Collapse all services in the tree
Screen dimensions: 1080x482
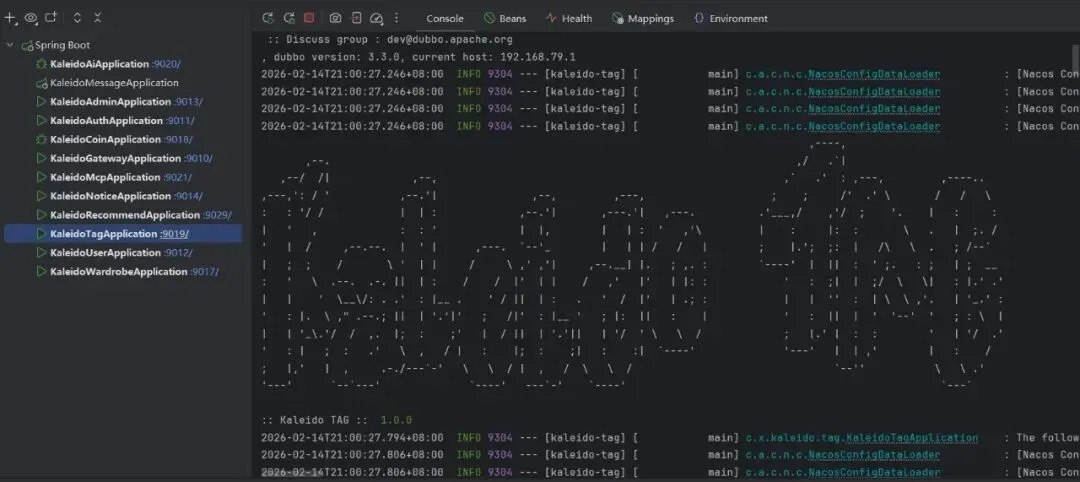[98, 18]
